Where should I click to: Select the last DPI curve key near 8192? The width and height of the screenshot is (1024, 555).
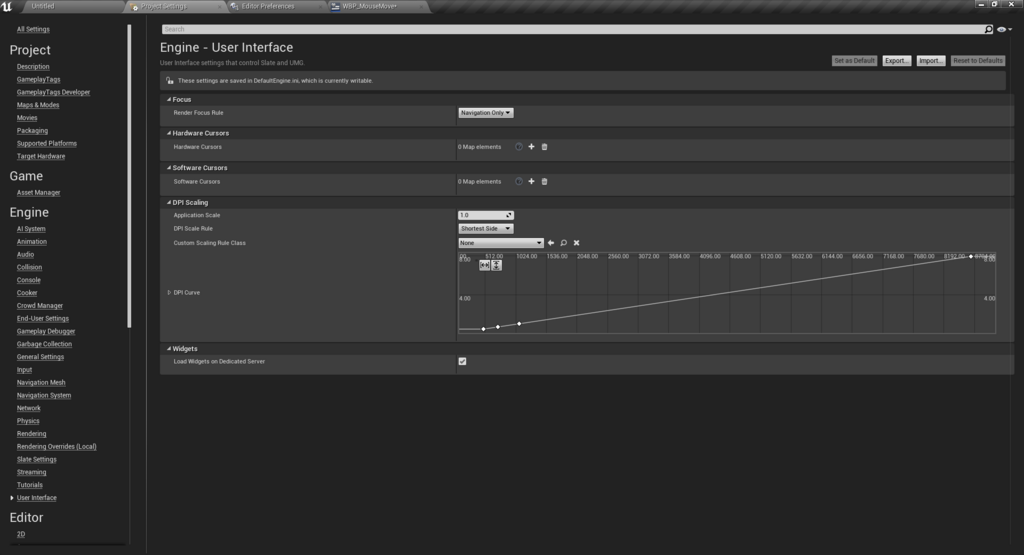pyautogui.click(x=971, y=256)
